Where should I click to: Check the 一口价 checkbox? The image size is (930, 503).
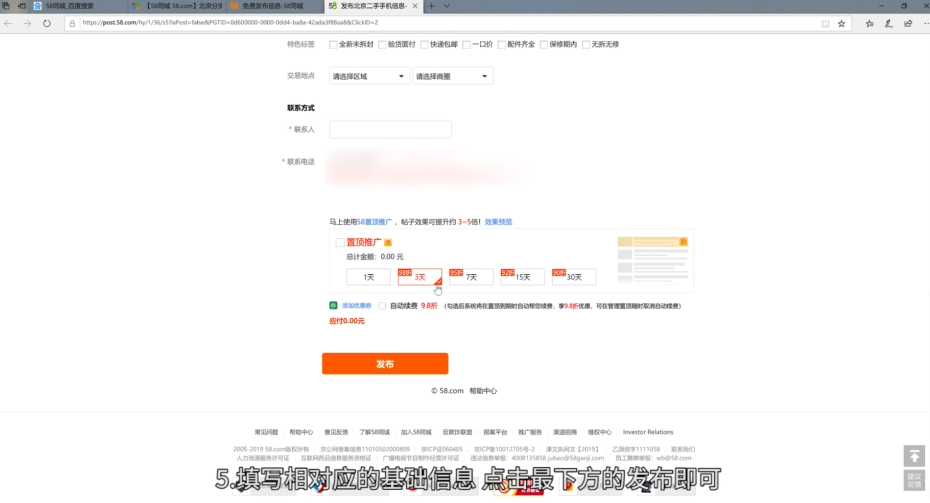click(x=467, y=44)
